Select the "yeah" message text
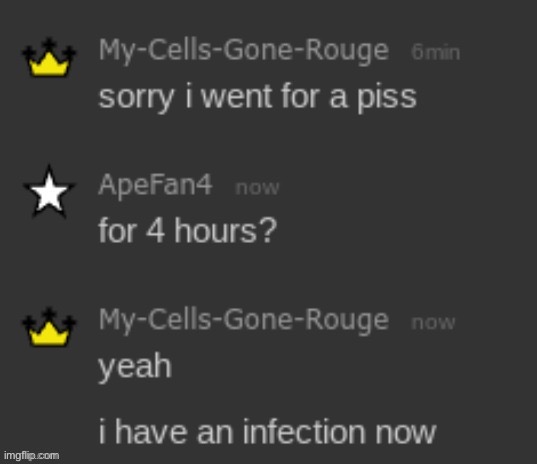The width and height of the screenshot is (537, 464). 135,367
